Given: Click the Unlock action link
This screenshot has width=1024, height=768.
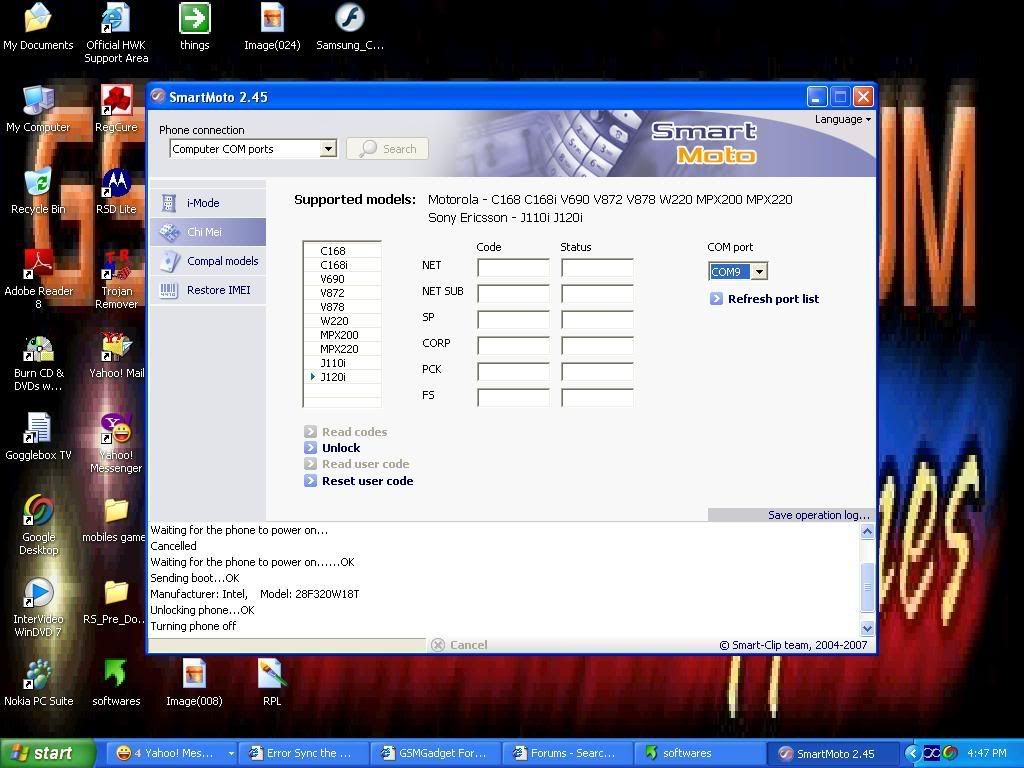Looking at the screenshot, I should click(x=341, y=448).
